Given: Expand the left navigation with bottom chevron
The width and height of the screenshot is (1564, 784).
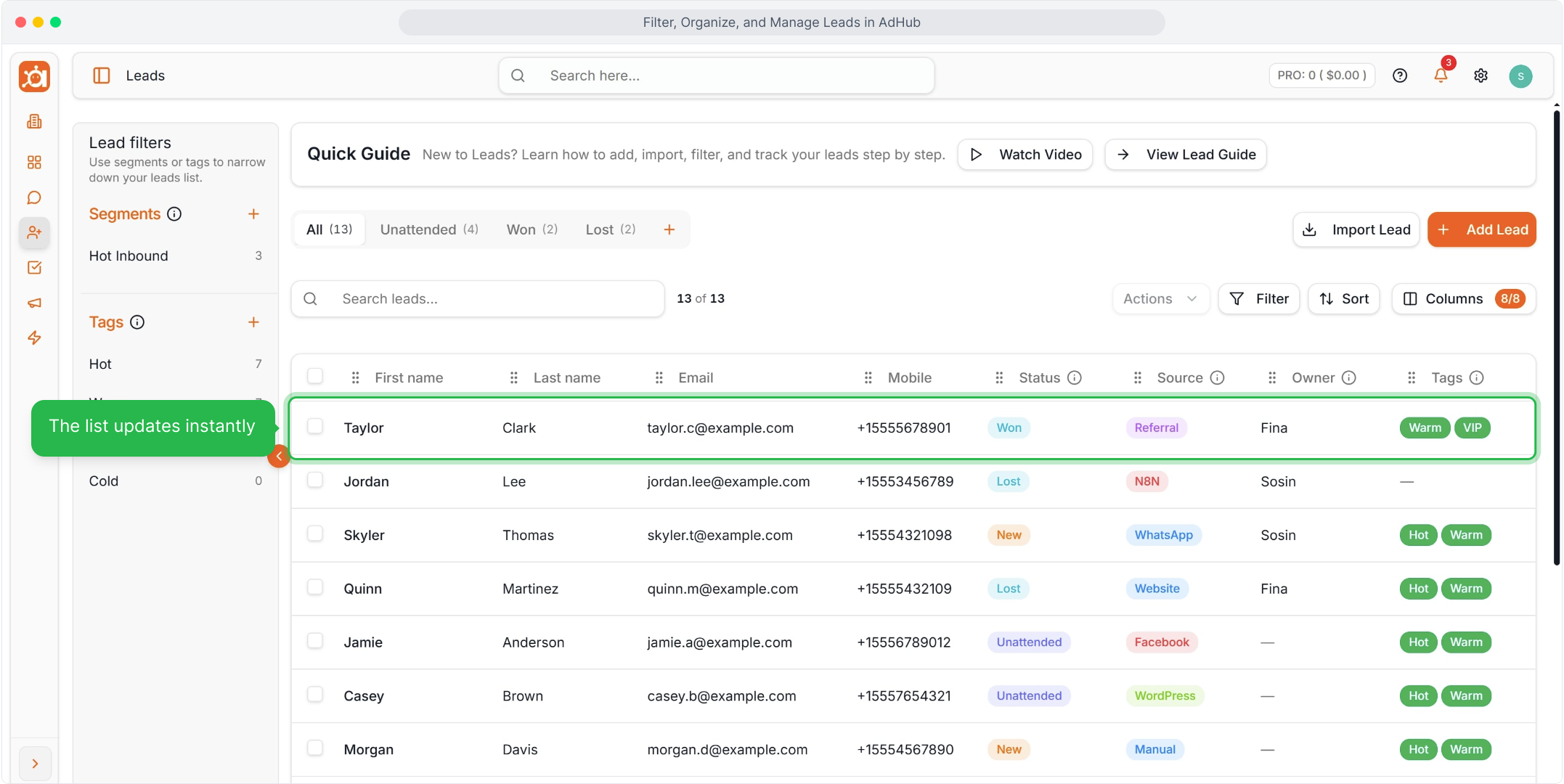Looking at the screenshot, I should 35,764.
